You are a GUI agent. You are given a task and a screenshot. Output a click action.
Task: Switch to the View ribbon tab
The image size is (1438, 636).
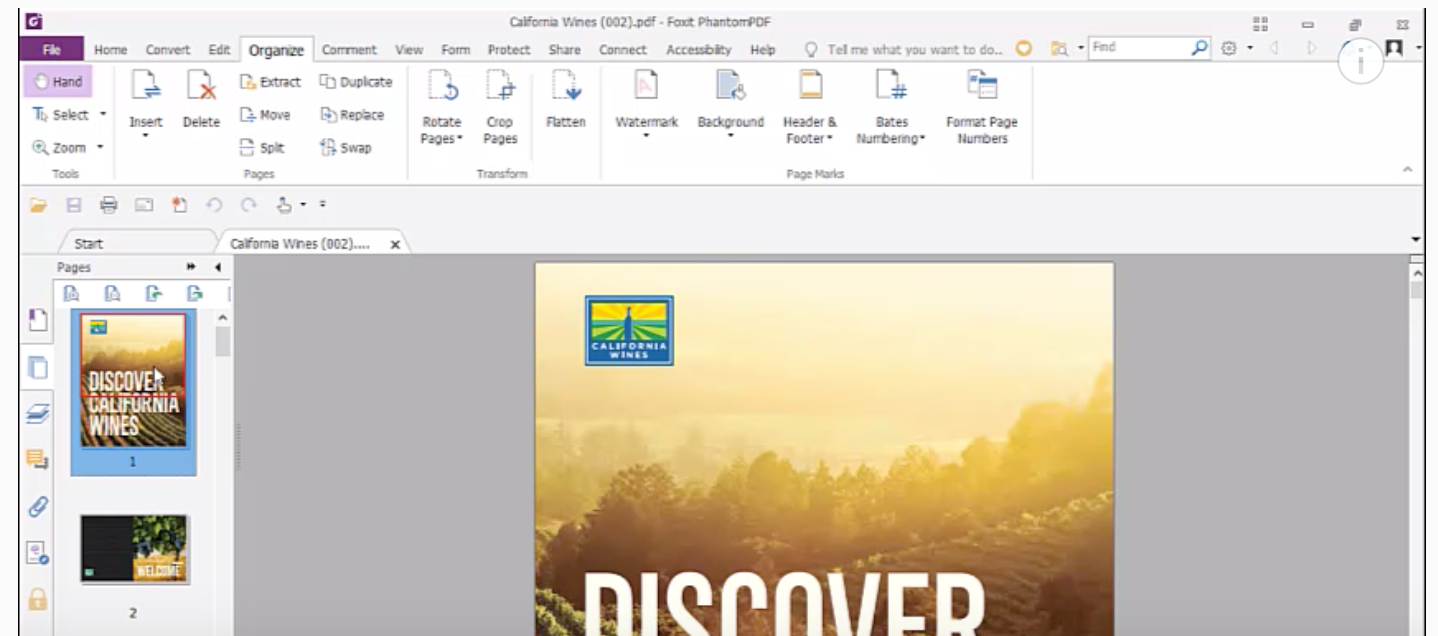409,50
